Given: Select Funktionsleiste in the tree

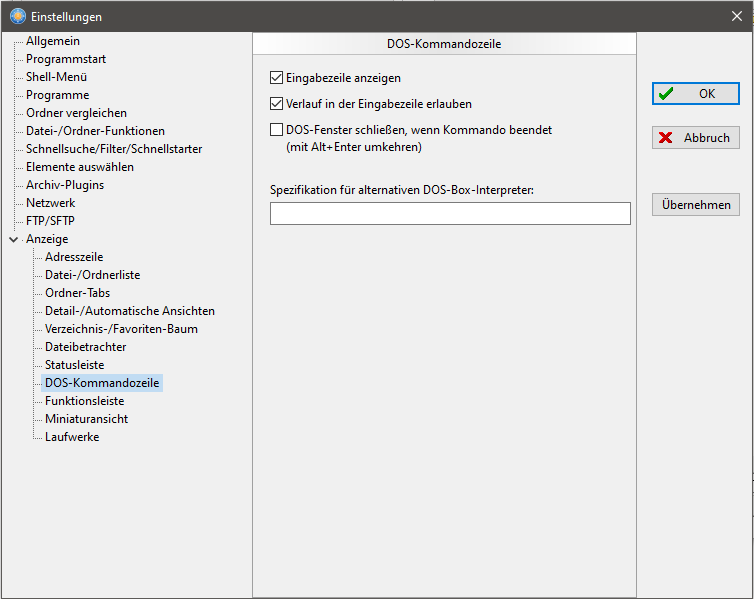Looking at the screenshot, I should pos(84,401).
